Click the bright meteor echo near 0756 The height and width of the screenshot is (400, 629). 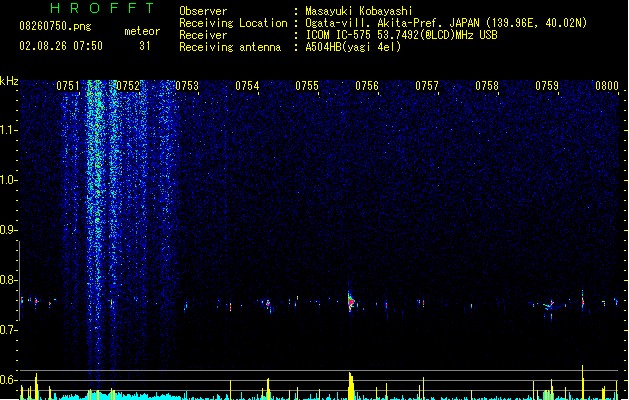351,302
